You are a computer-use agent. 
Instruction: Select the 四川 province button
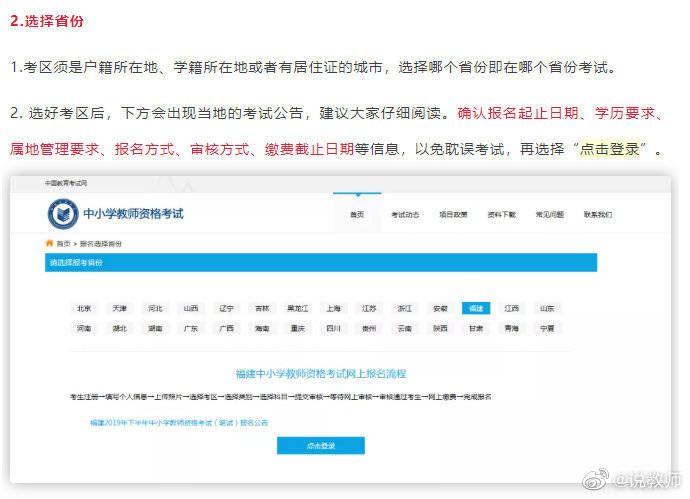(334, 328)
